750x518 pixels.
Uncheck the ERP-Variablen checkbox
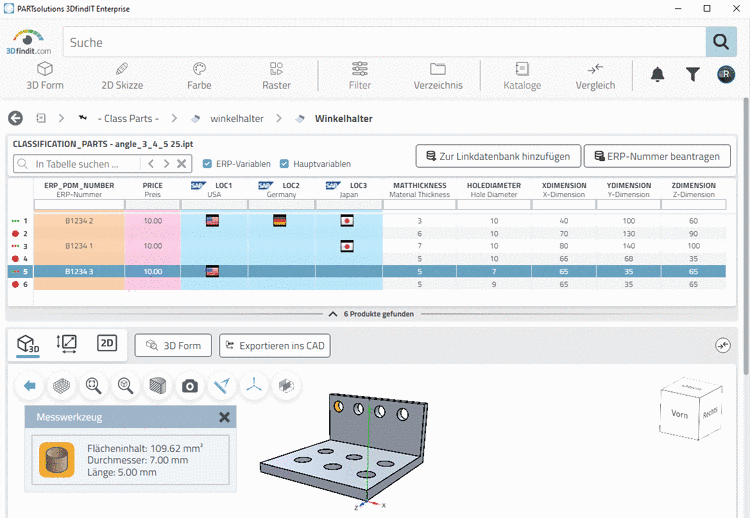pos(207,164)
